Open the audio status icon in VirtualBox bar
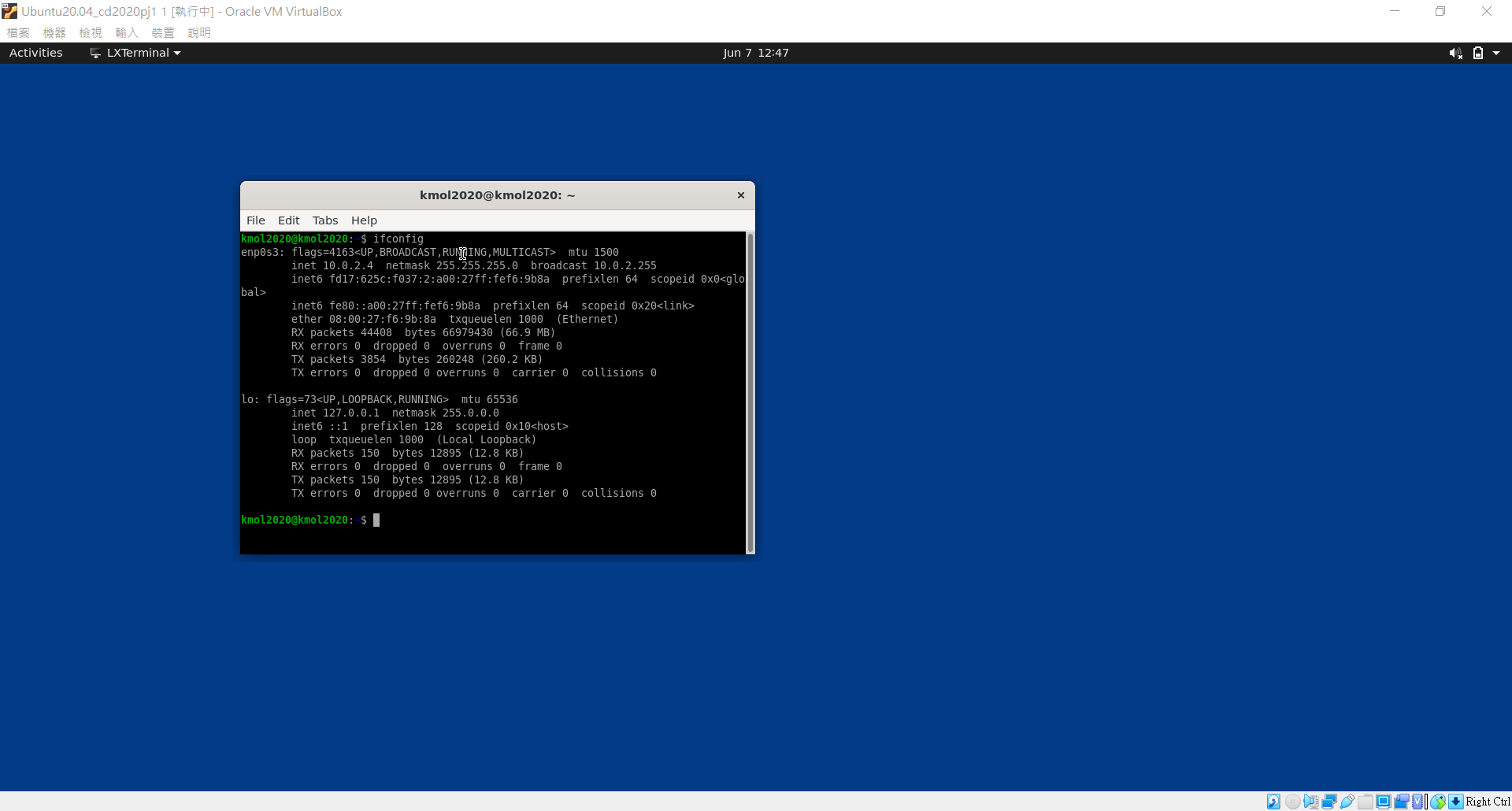Image resolution: width=1512 pixels, height=811 pixels. pos(1310,802)
